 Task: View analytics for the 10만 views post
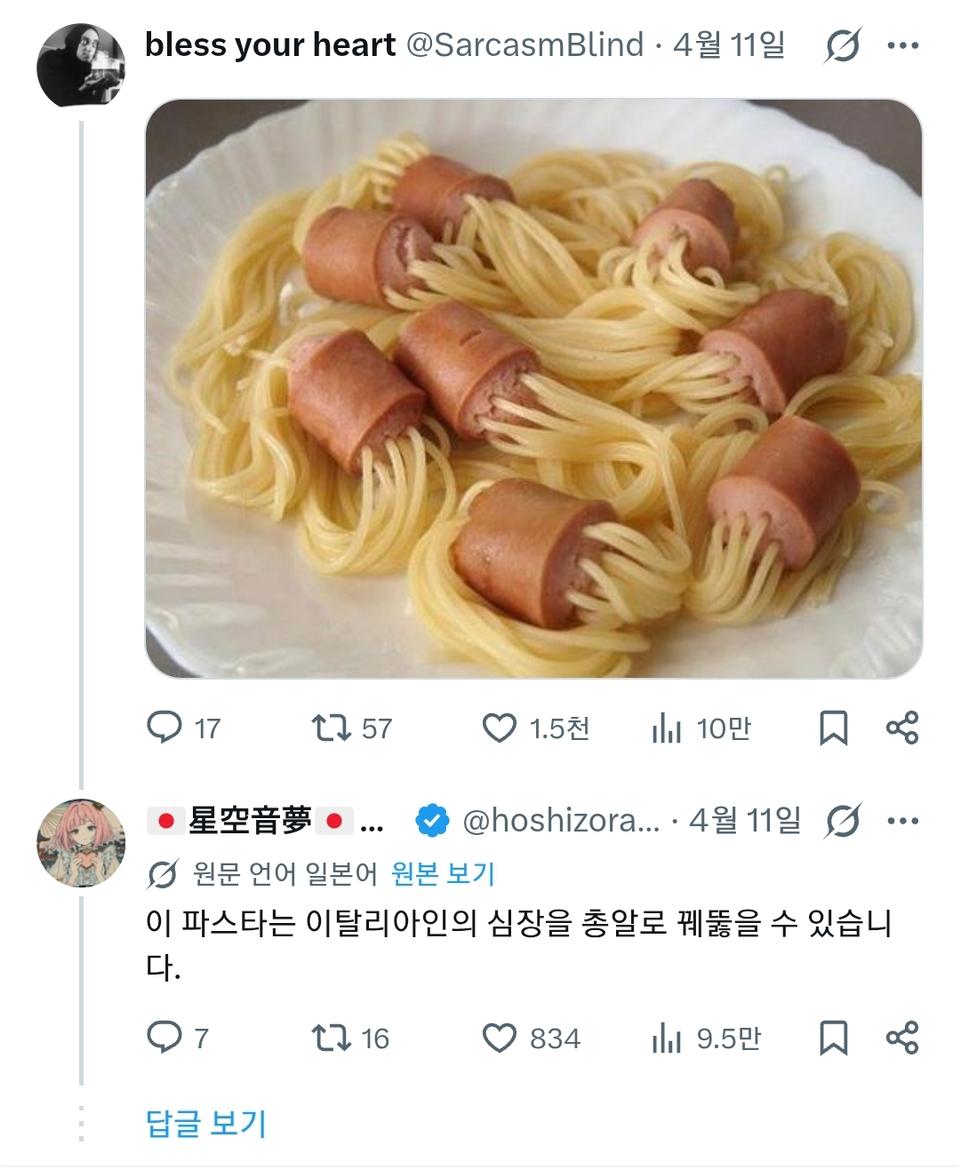tap(666, 729)
